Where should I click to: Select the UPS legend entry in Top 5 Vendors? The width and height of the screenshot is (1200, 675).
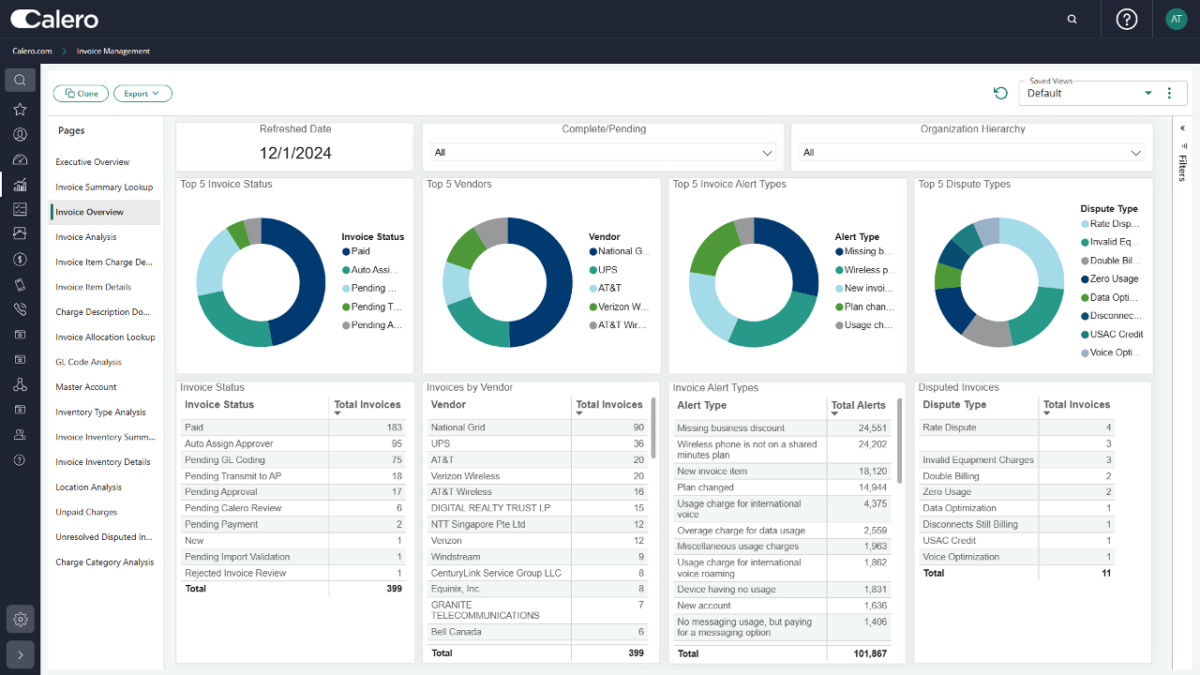(603, 270)
